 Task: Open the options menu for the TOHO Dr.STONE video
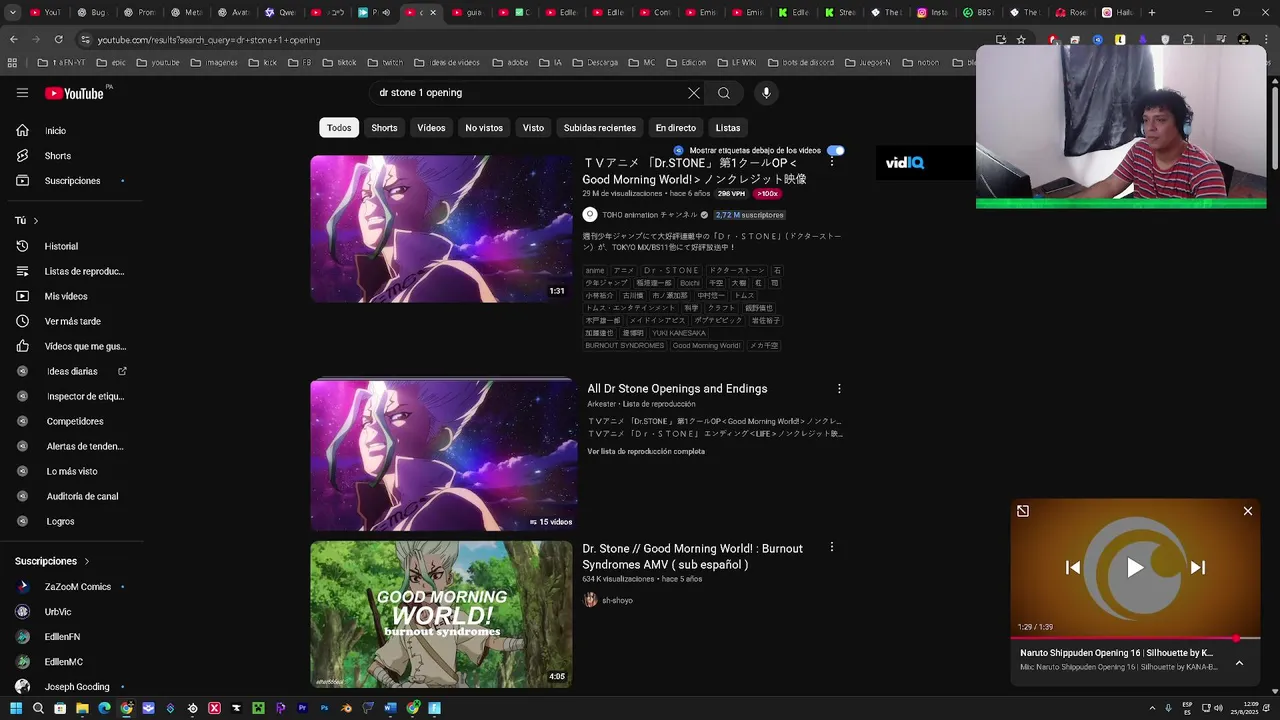(x=831, y=162)
